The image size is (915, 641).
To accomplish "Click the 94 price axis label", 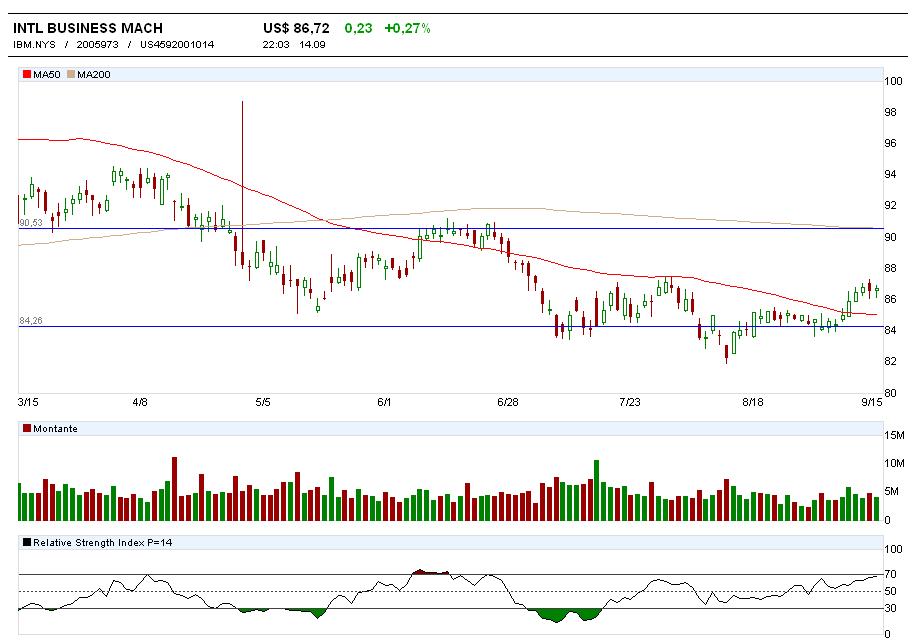I will coord(890,174).
